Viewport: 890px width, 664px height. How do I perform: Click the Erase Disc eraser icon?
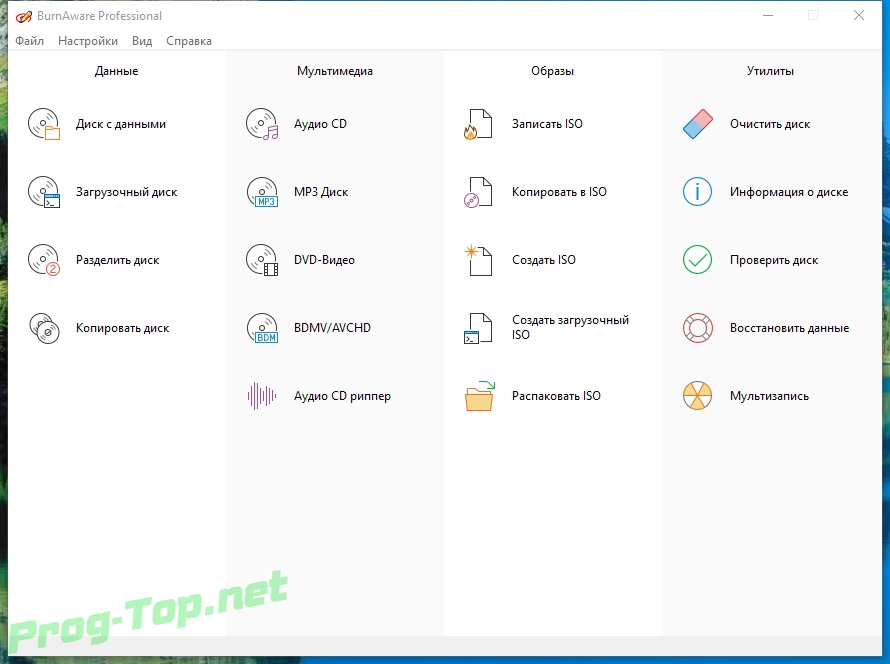coord(698,124)
